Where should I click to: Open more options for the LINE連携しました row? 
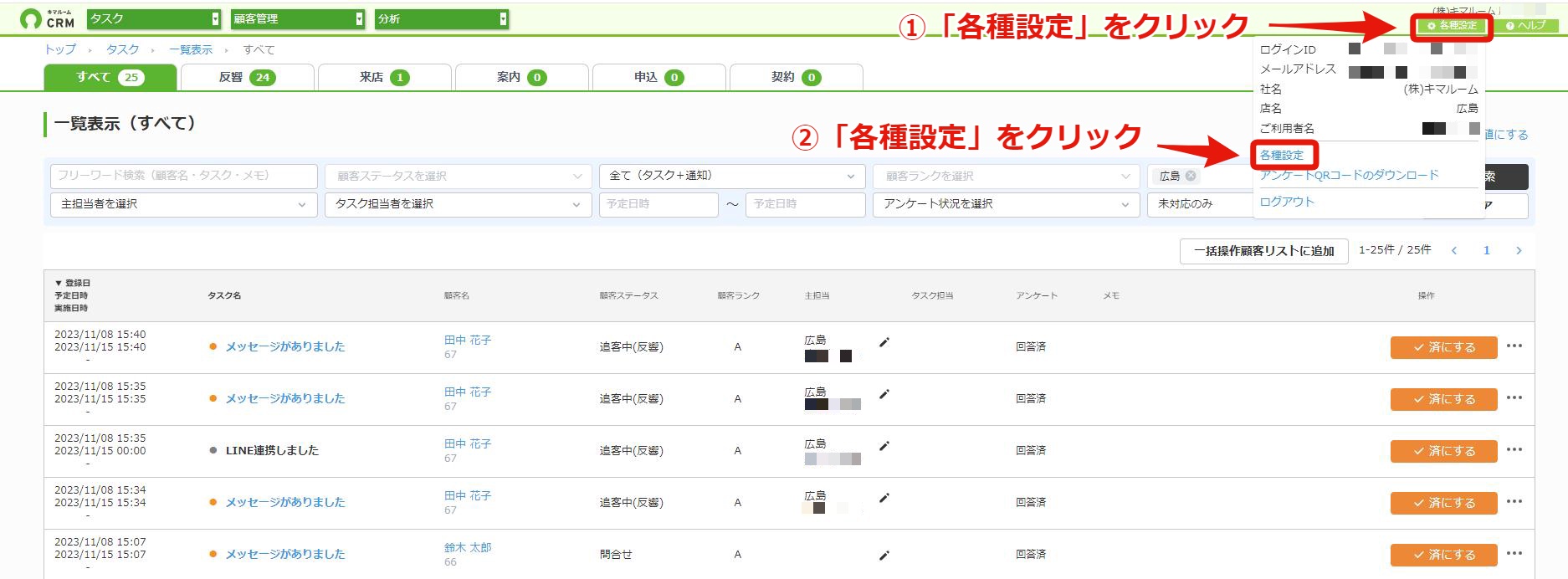coord(1514,449)
